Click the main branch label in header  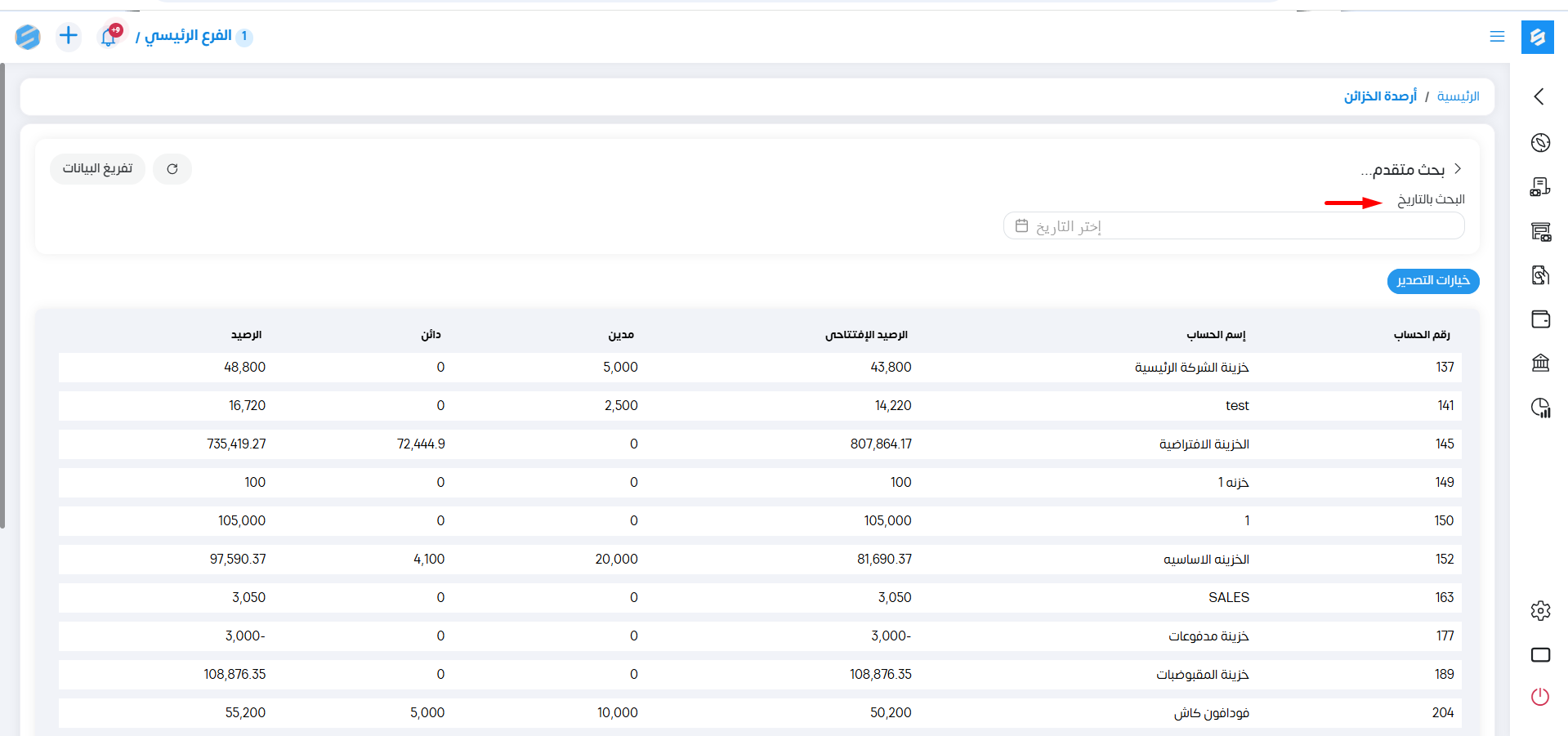(188, 36)
